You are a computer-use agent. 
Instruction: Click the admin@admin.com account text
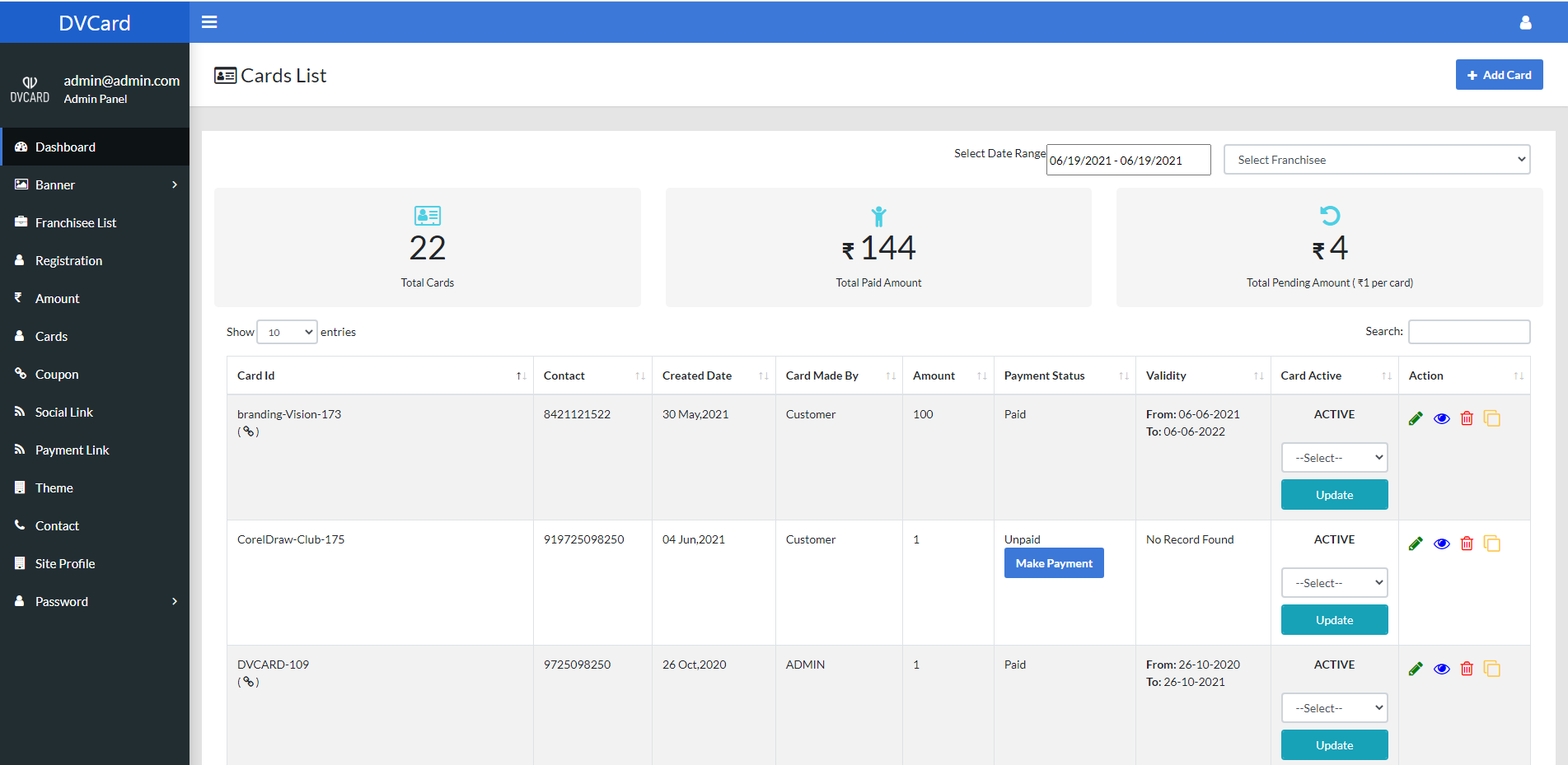(122, 81)
